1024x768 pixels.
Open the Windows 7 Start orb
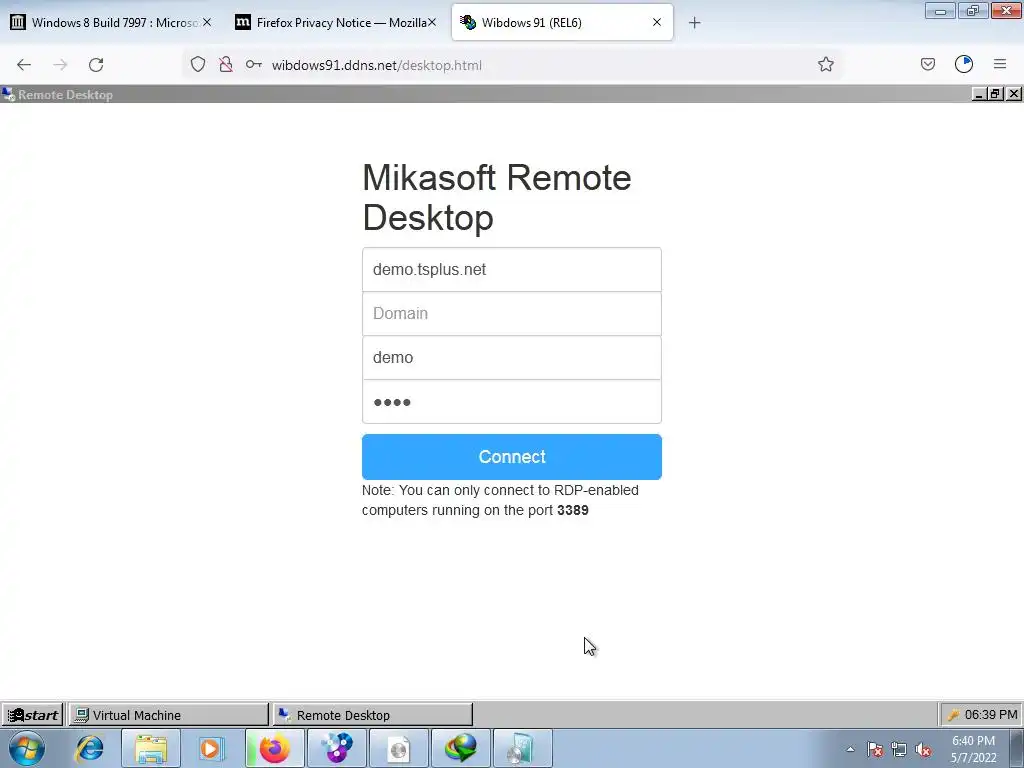click(27, 748)
